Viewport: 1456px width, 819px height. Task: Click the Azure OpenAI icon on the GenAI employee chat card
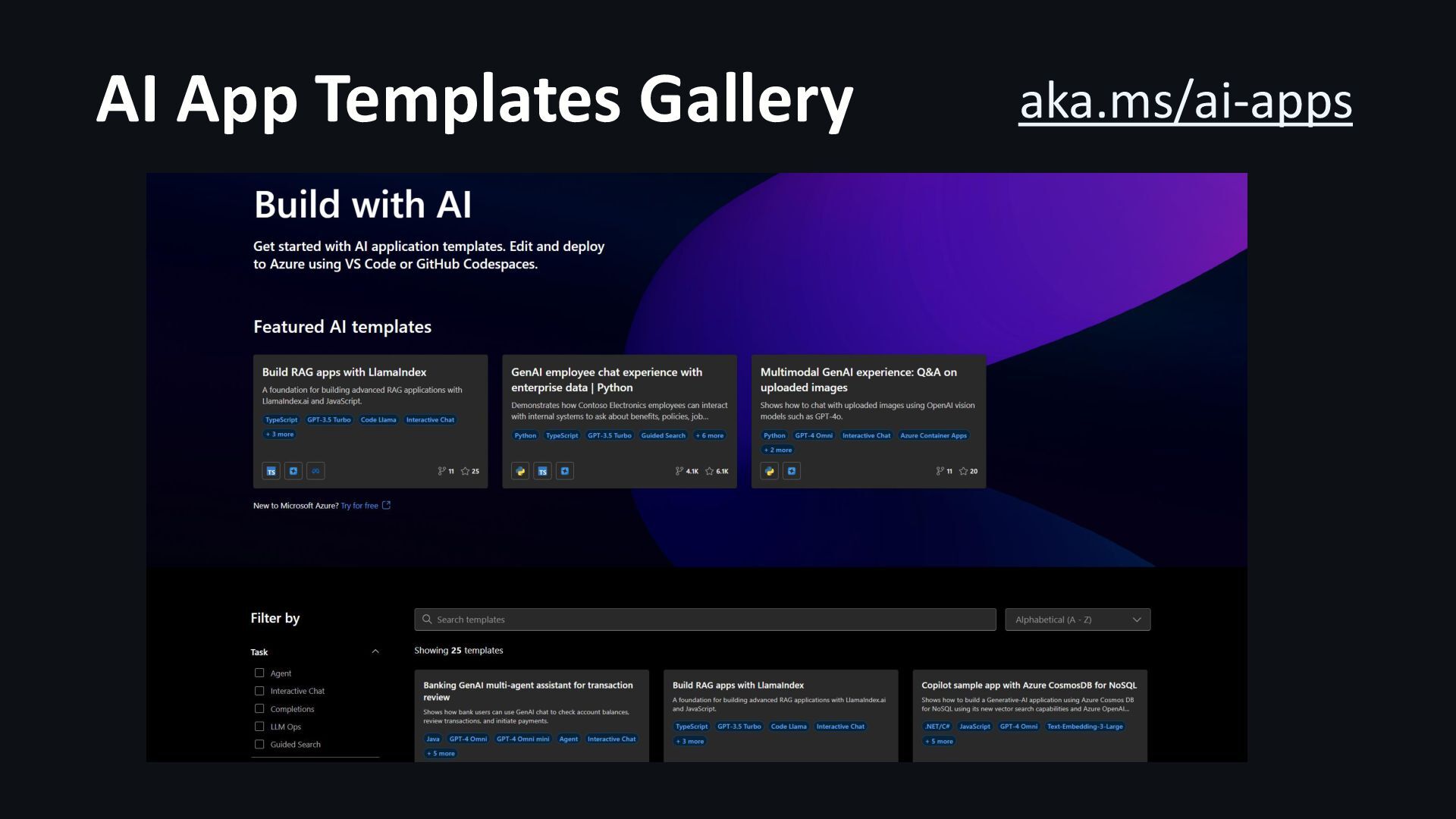point(565,471)
